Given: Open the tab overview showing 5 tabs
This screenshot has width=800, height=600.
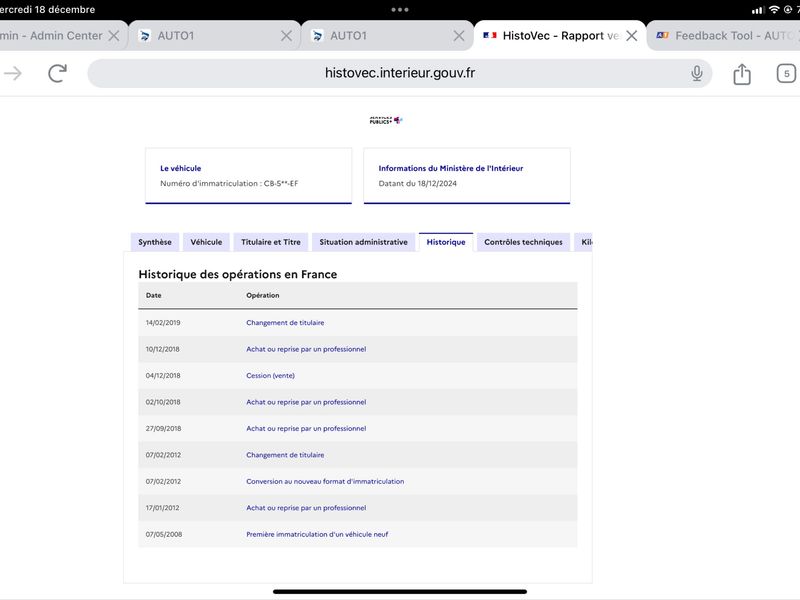Looking at the screenshot, I should pyautogui.click(x=786, y=73).
